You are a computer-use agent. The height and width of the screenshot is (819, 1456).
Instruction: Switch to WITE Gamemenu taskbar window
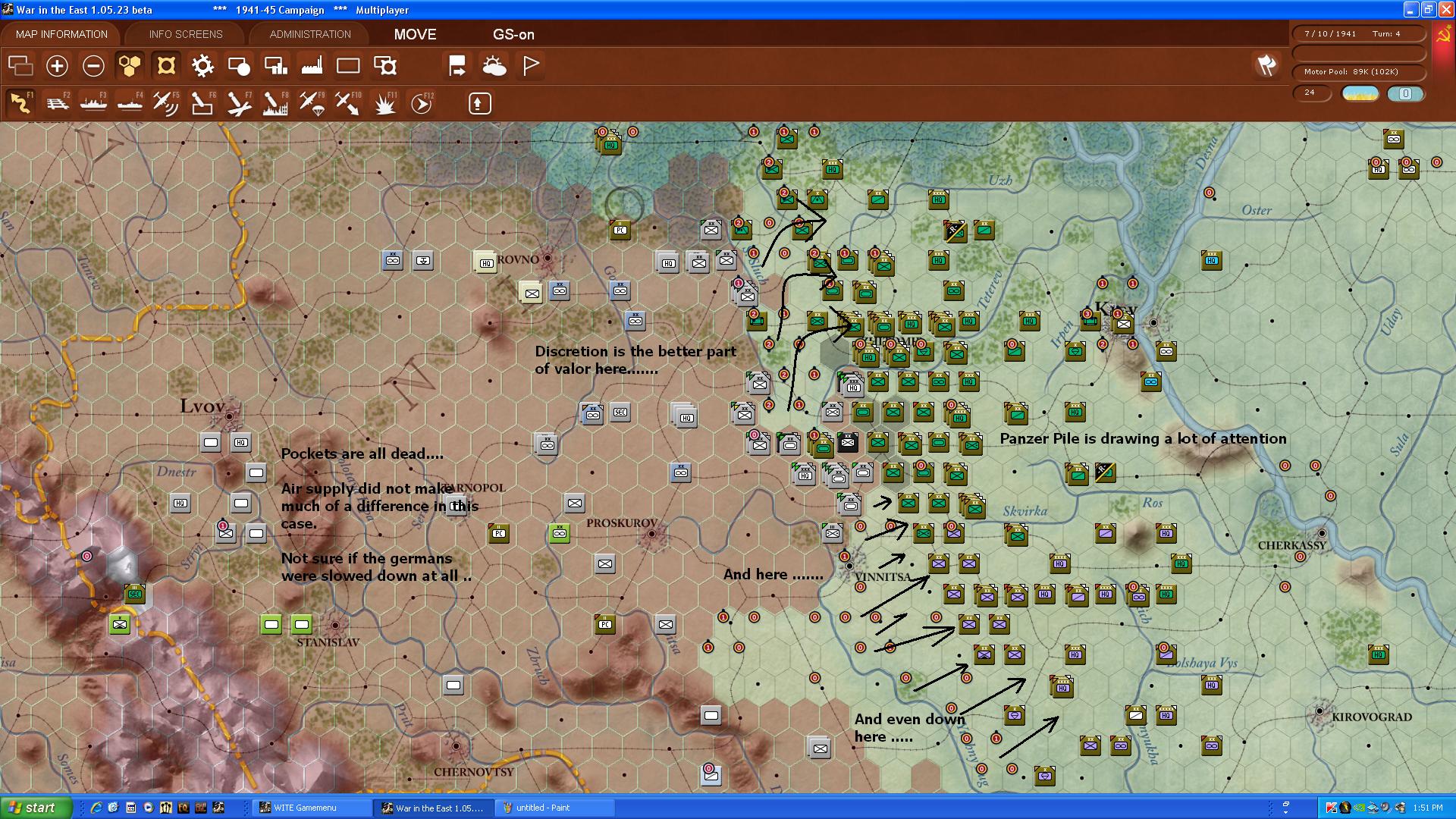click(x=312, y=808)
